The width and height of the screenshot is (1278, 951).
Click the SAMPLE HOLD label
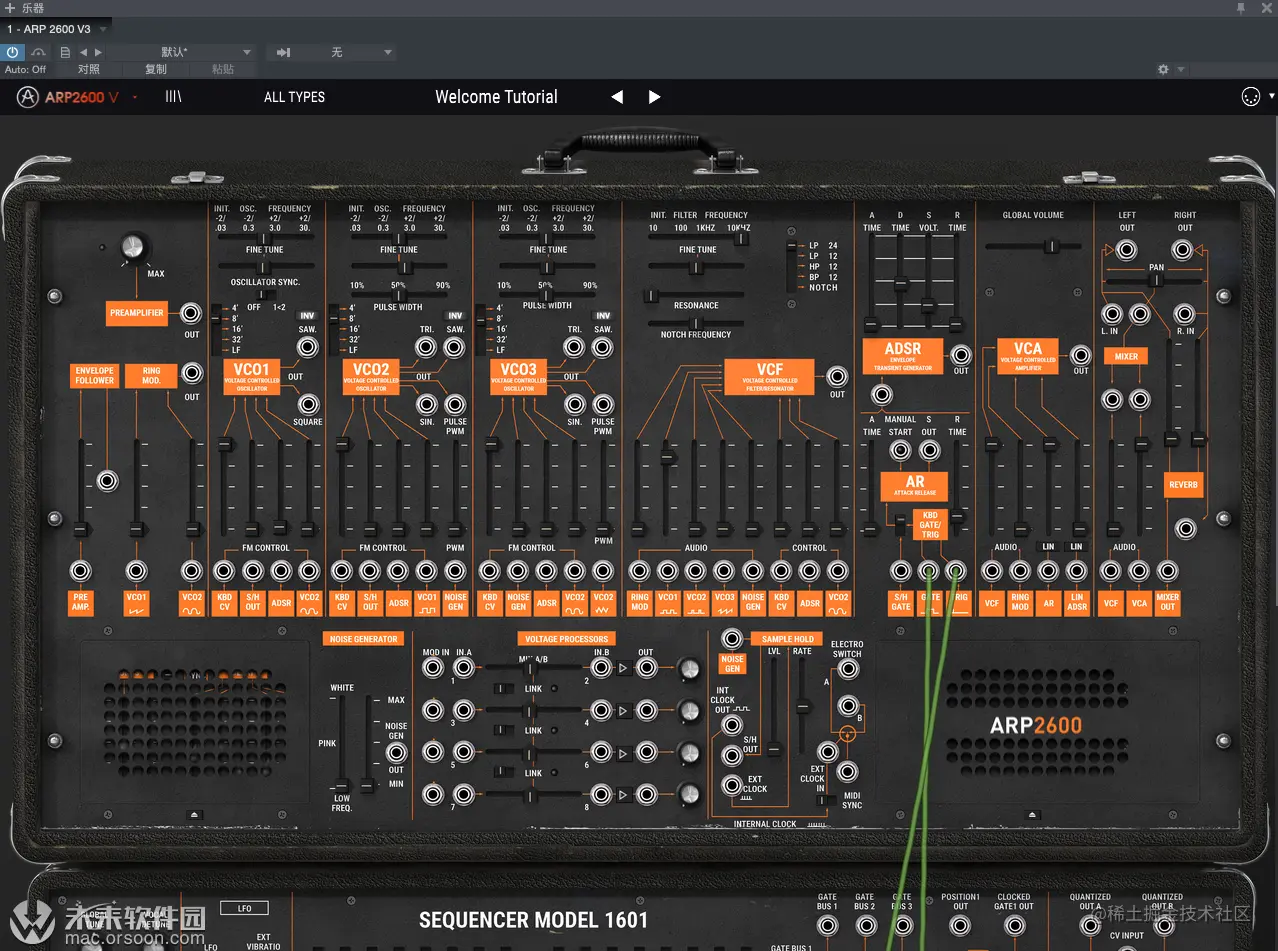coord(788,639)
